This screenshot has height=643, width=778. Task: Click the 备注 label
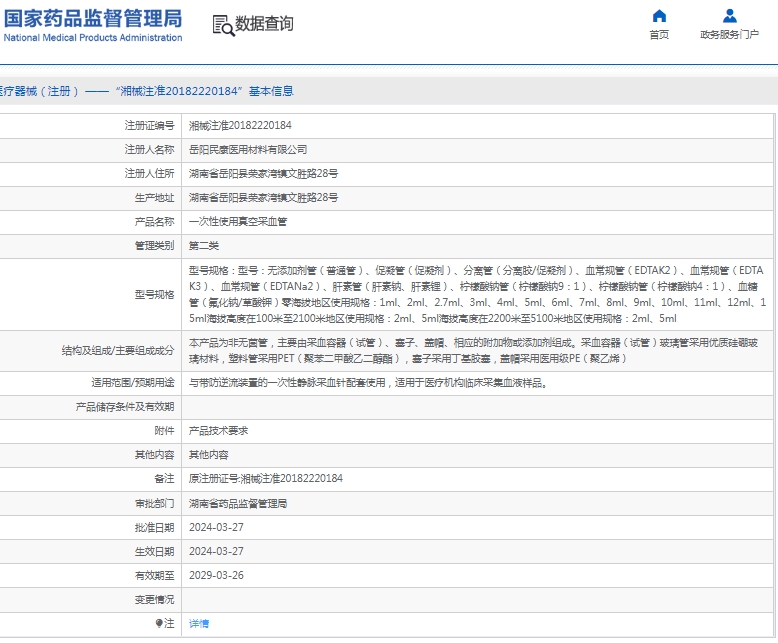click(164, 479)
